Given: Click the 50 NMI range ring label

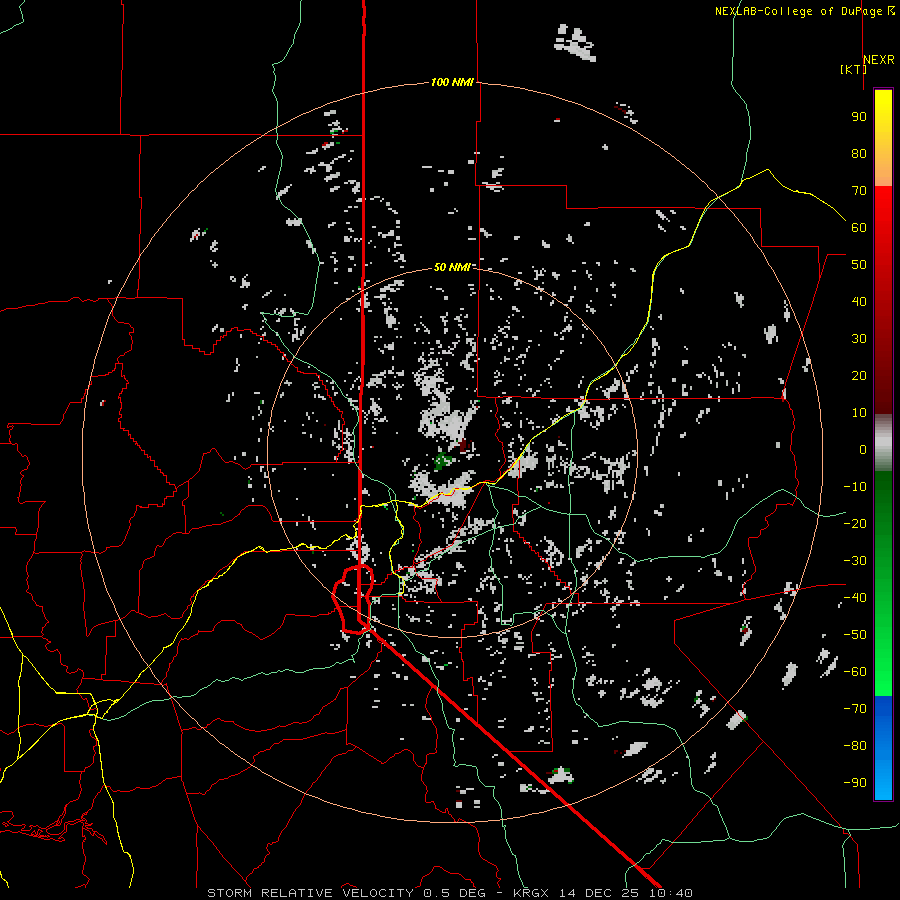Looking at the screenshot, I should click(x=452, y=267).
